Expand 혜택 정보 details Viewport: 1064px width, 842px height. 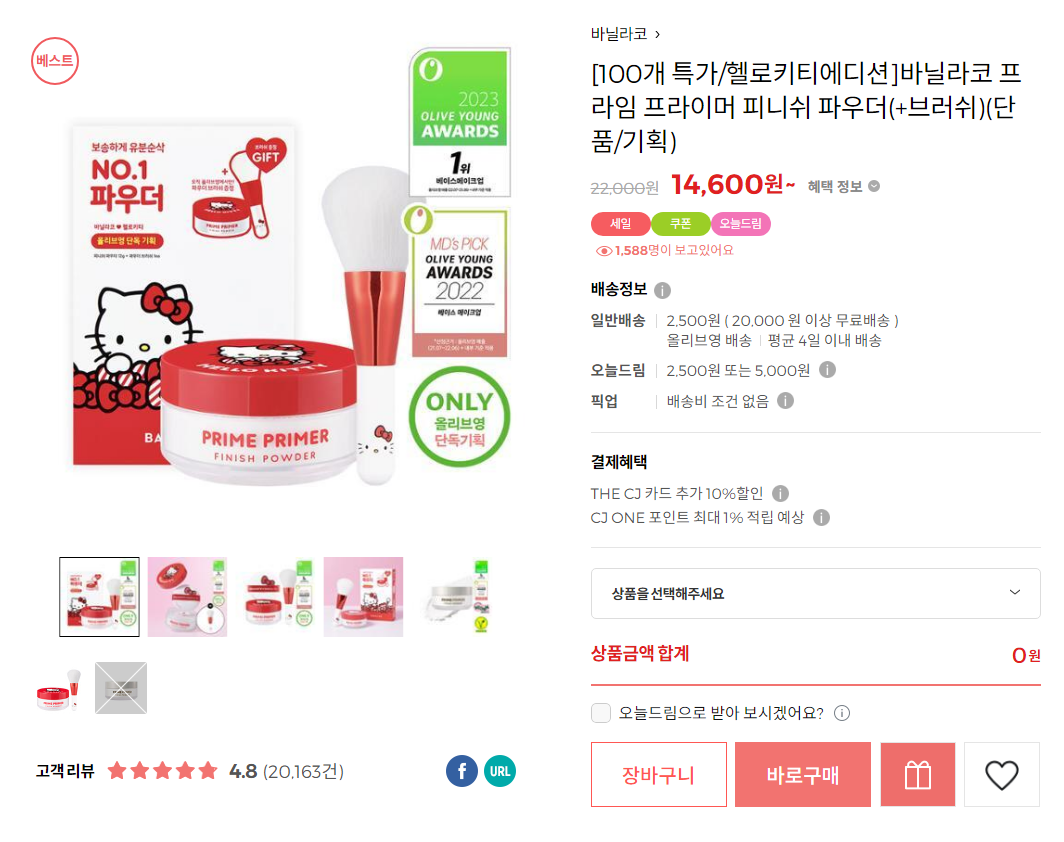click(x=843, y=187)
